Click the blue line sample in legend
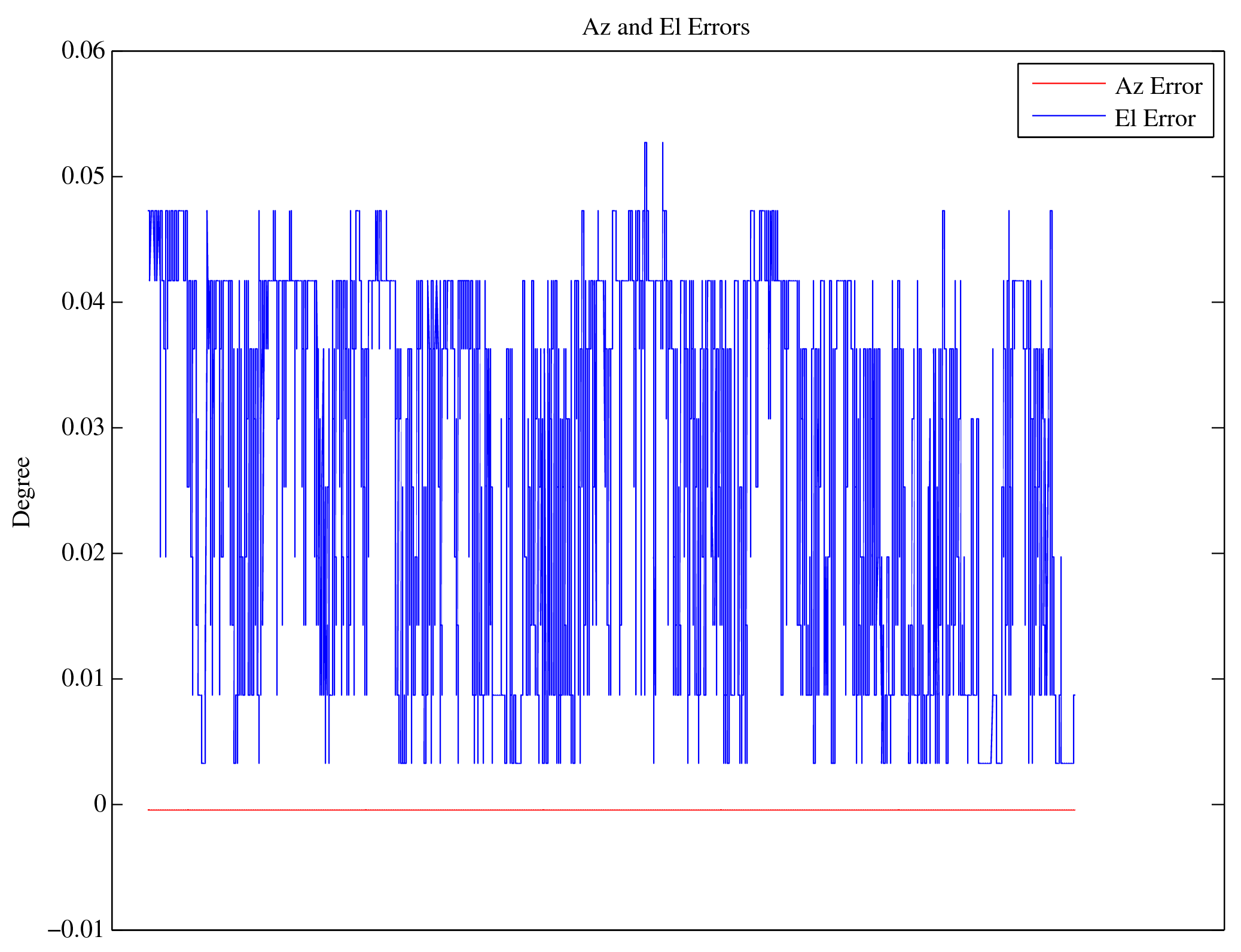 coord(1068,115)
